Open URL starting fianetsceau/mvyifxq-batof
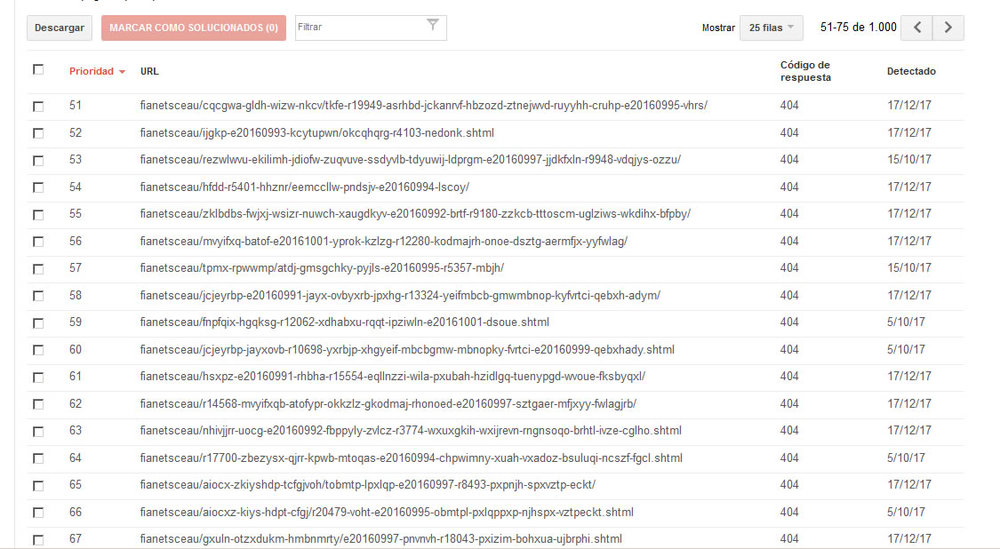Image resolution: width=1000 pixels, height=549 pixels. (x=383, y=241)
